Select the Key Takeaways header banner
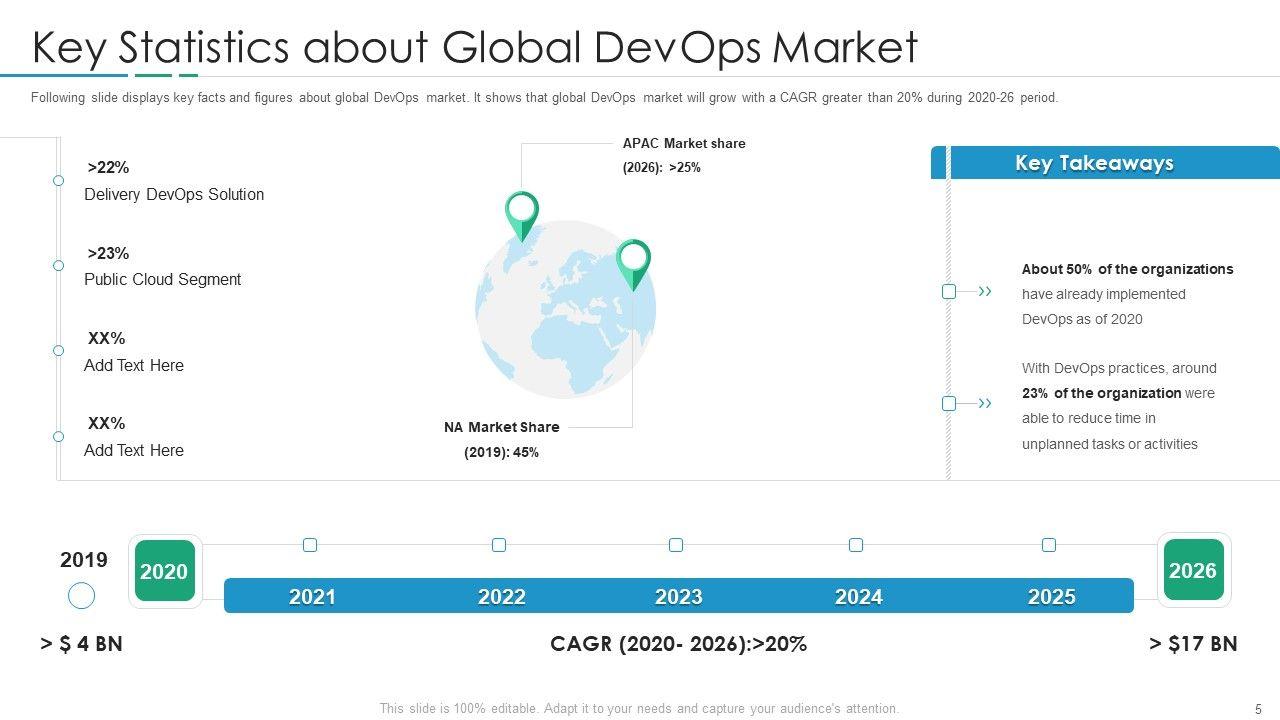Image resolution: width=1280 pixels, height=720 pixels. [x=1105, y=163]
